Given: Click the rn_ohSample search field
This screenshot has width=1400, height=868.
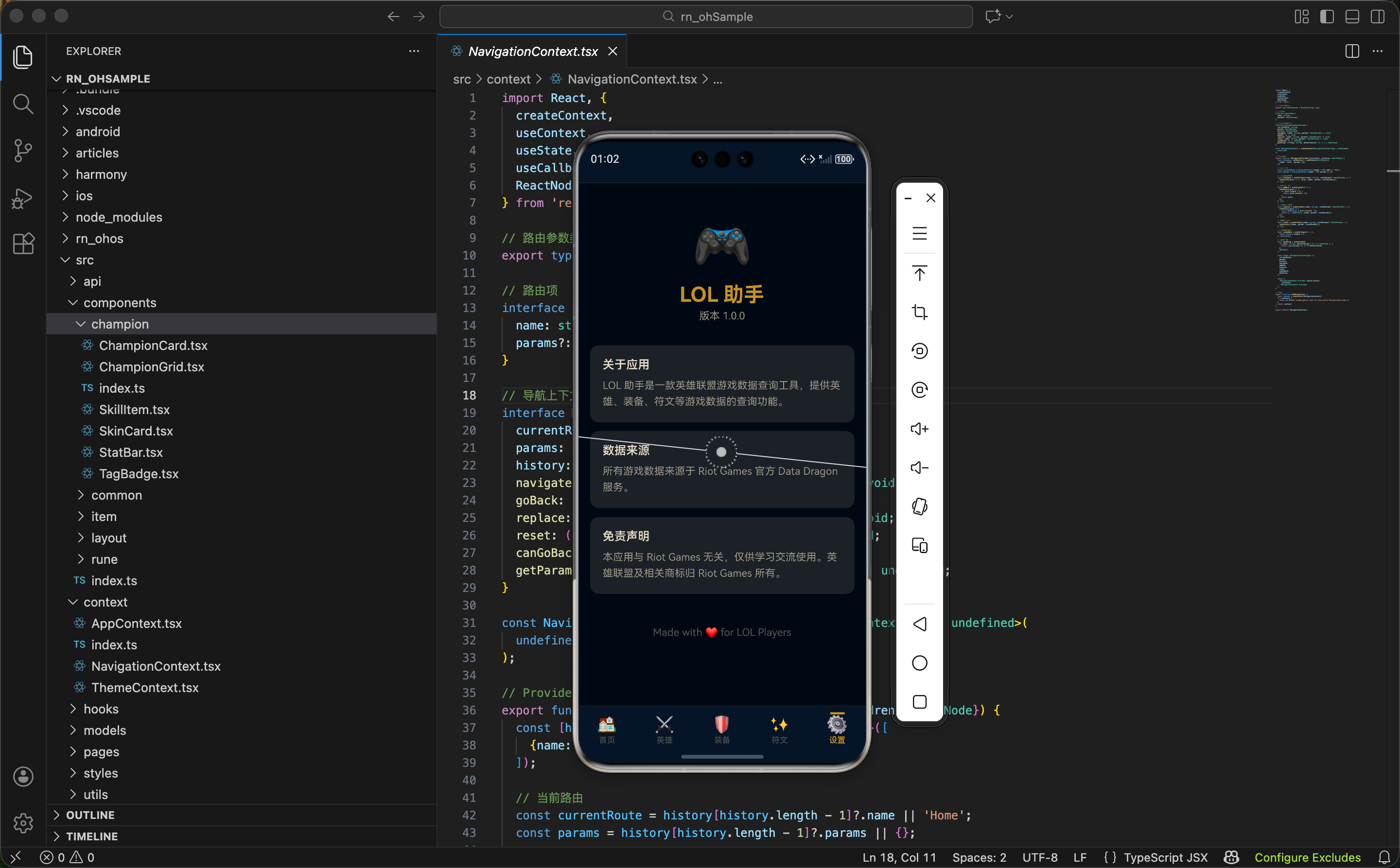Looking at the screenshot, I should (706, 17).
